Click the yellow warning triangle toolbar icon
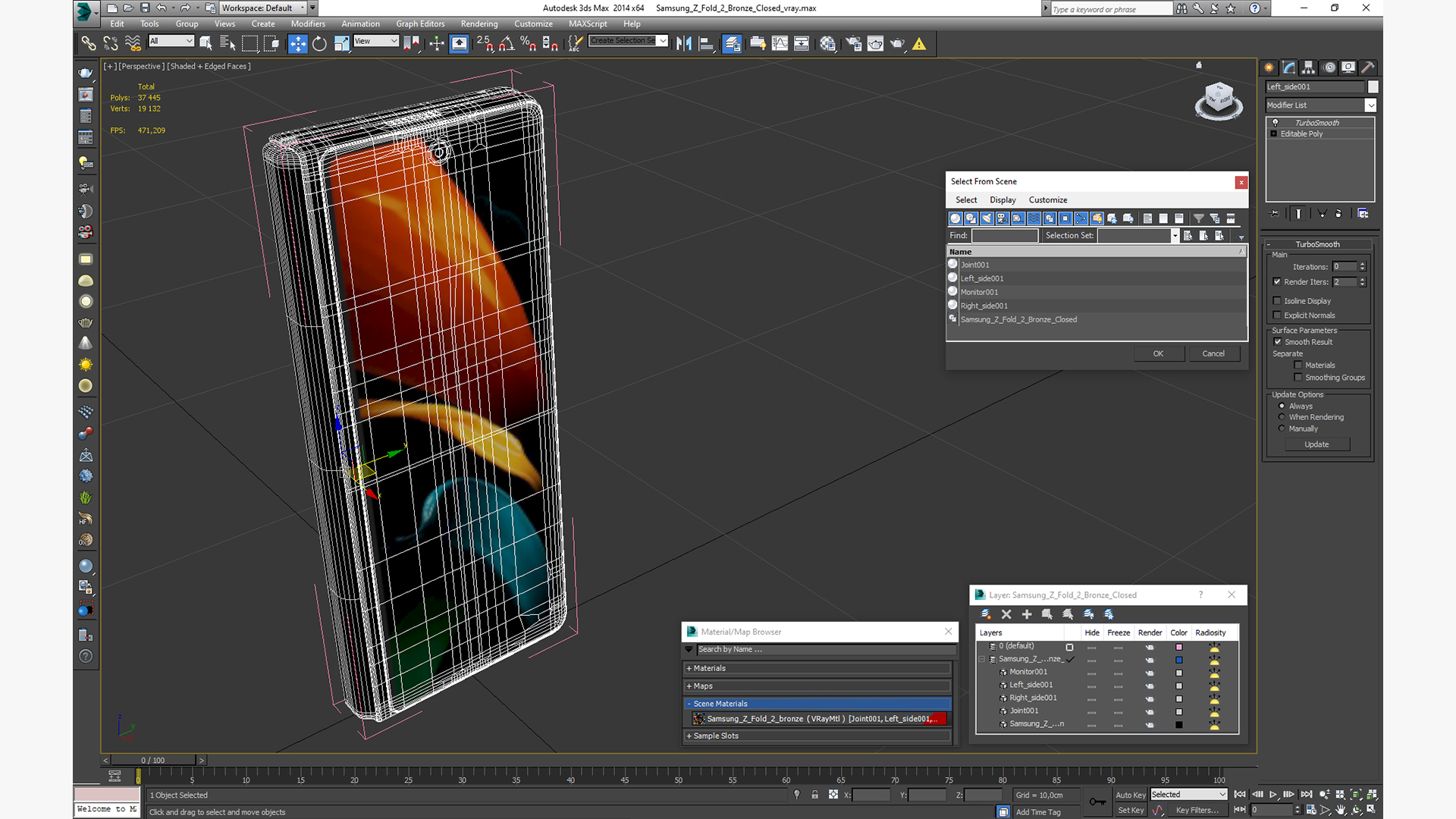 click(919, 44)
